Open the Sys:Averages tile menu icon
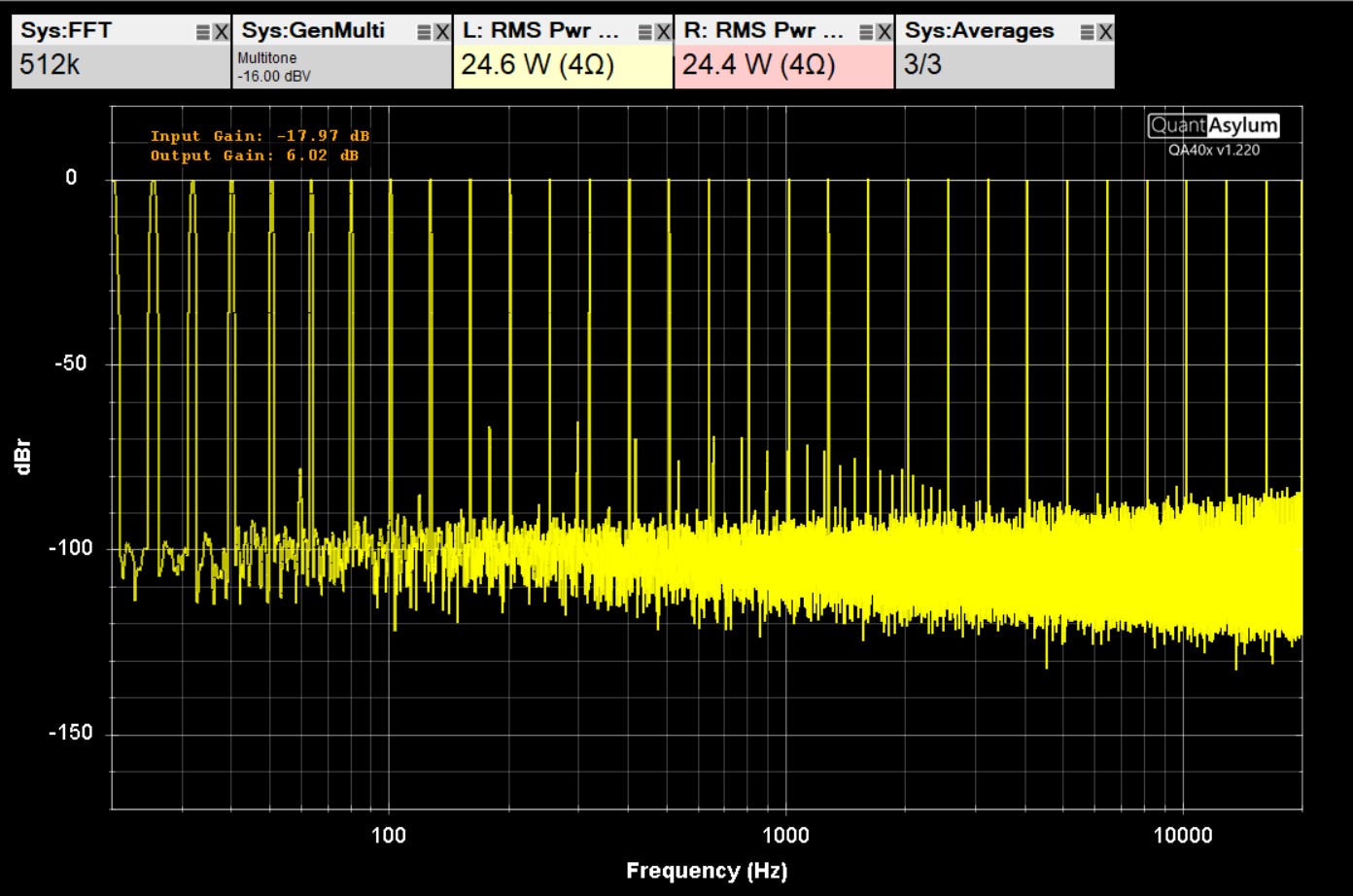Screen dimensions: 1353x896 (x=1087, y=32)
